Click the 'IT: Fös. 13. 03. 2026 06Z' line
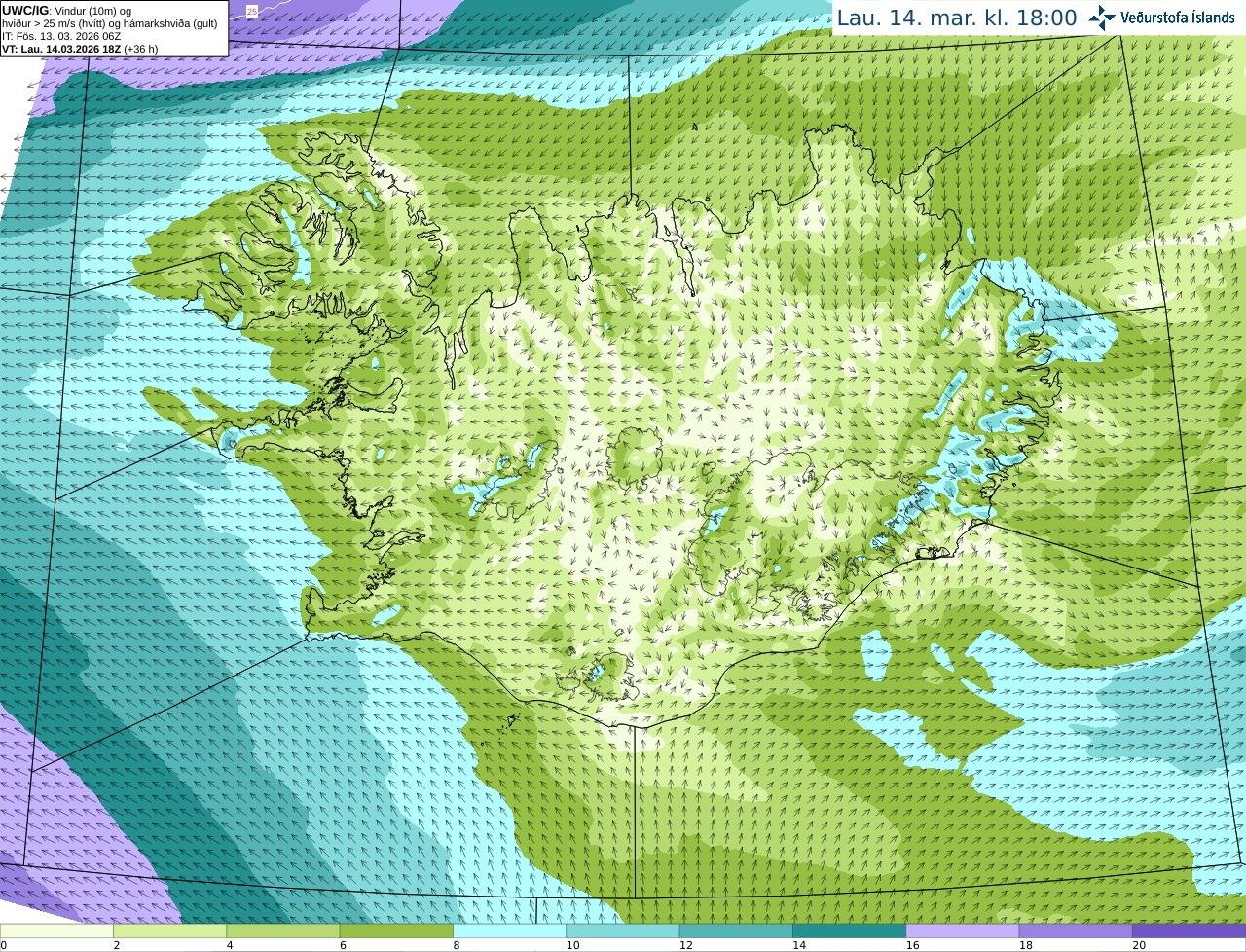Screen dimensions: 1246x952 pos(61,36)
